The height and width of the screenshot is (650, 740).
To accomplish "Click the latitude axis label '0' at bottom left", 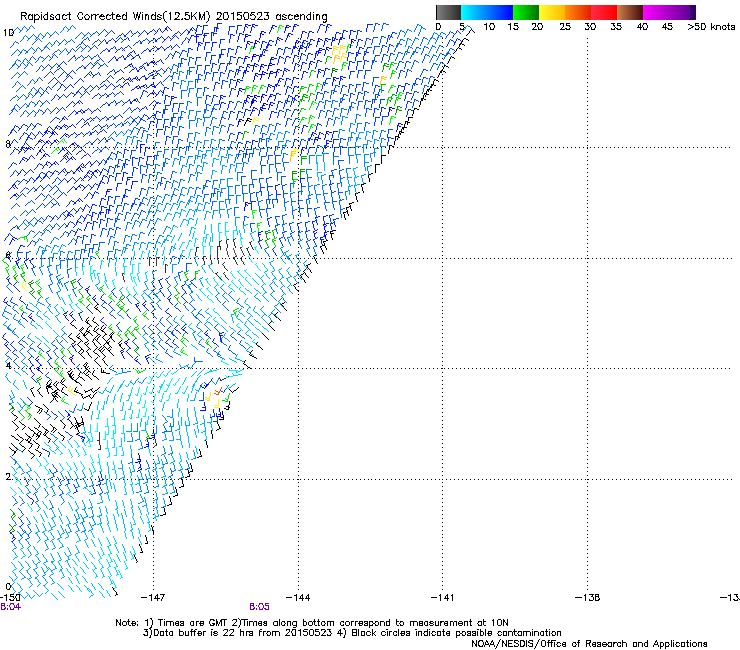I will click(8, 587).
